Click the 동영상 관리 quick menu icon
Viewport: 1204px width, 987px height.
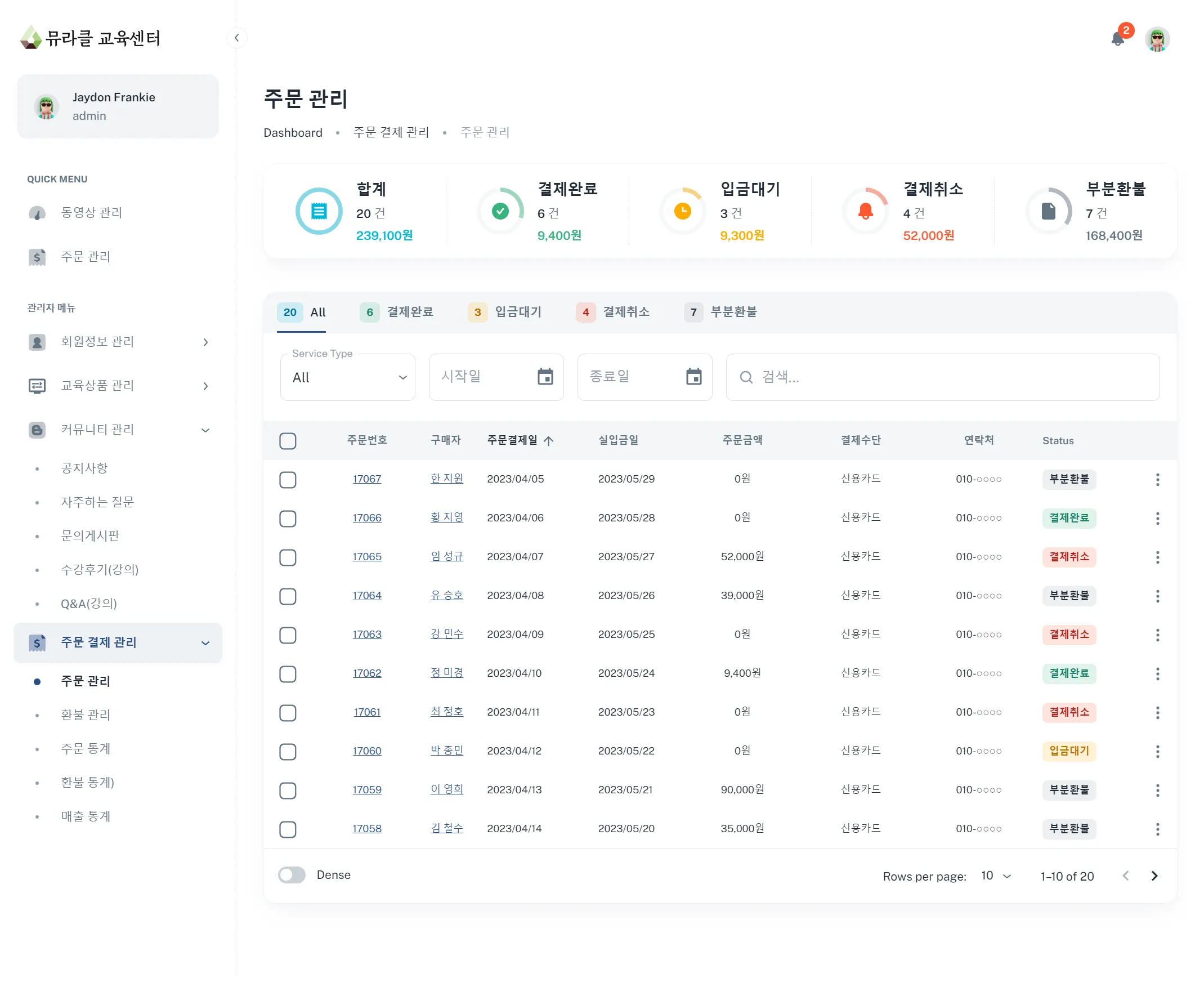pos(37,213)
